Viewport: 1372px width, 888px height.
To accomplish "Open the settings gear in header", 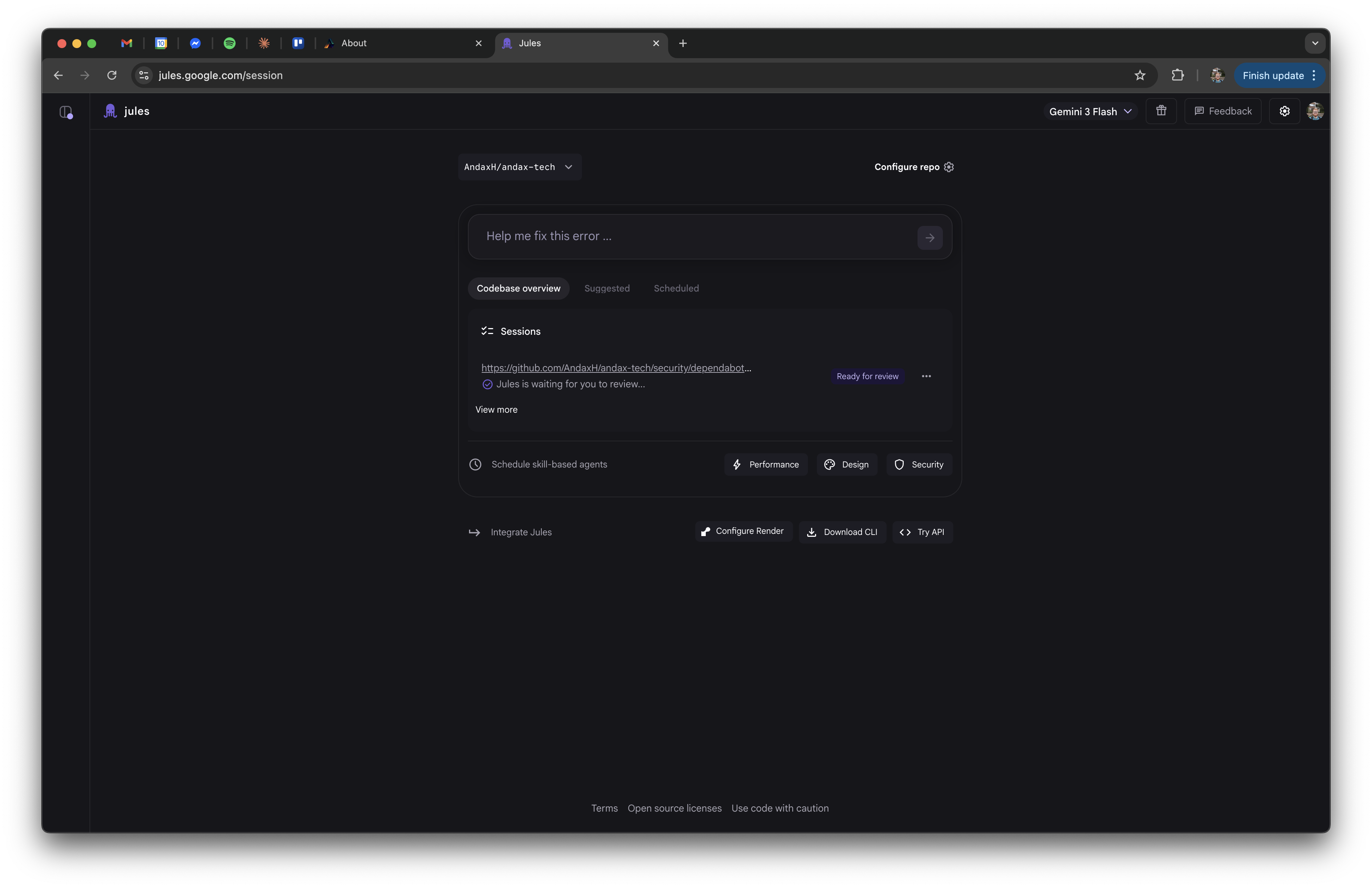I will (x=1284, y=111).
